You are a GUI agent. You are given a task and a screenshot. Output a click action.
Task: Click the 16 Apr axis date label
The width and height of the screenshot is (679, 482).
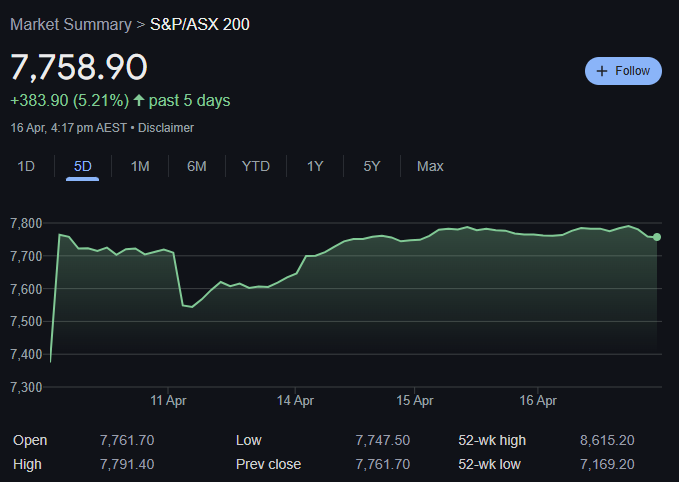538,400
